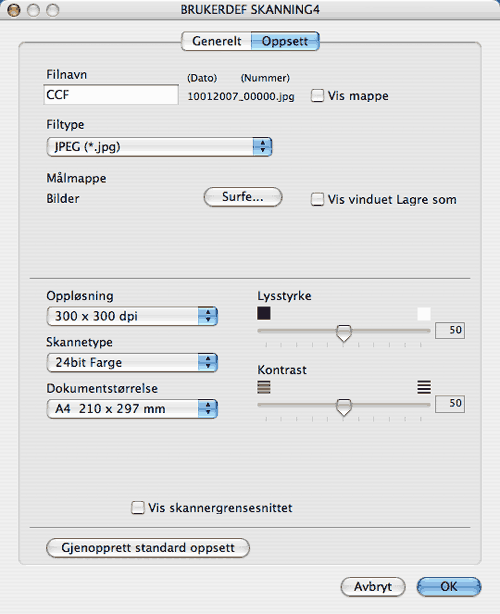This screenshot has height=614, width=500.
Task: Click the red close window button
Action: tap(14, 10)
